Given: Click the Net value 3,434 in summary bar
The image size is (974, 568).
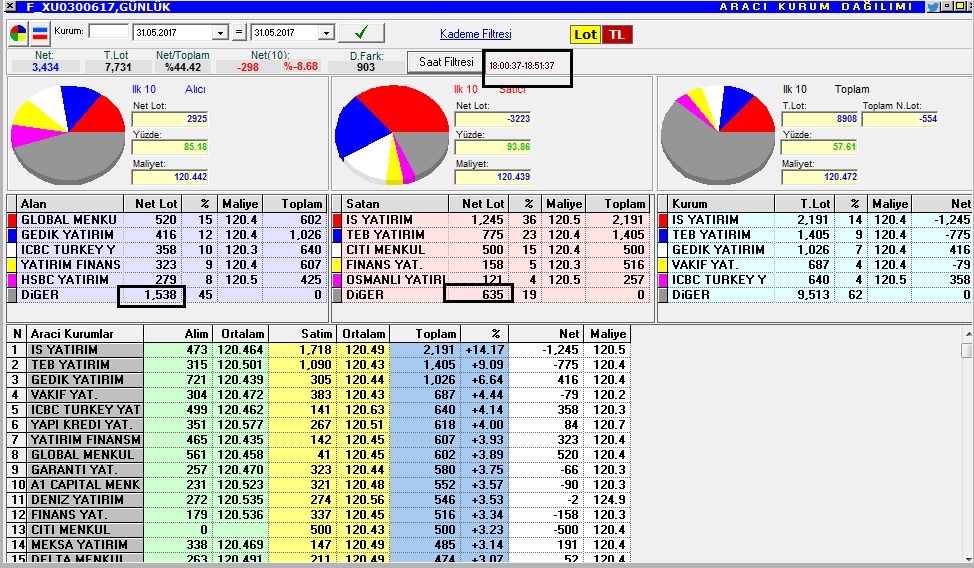Looking at the screenshot, I should point(45,66).
